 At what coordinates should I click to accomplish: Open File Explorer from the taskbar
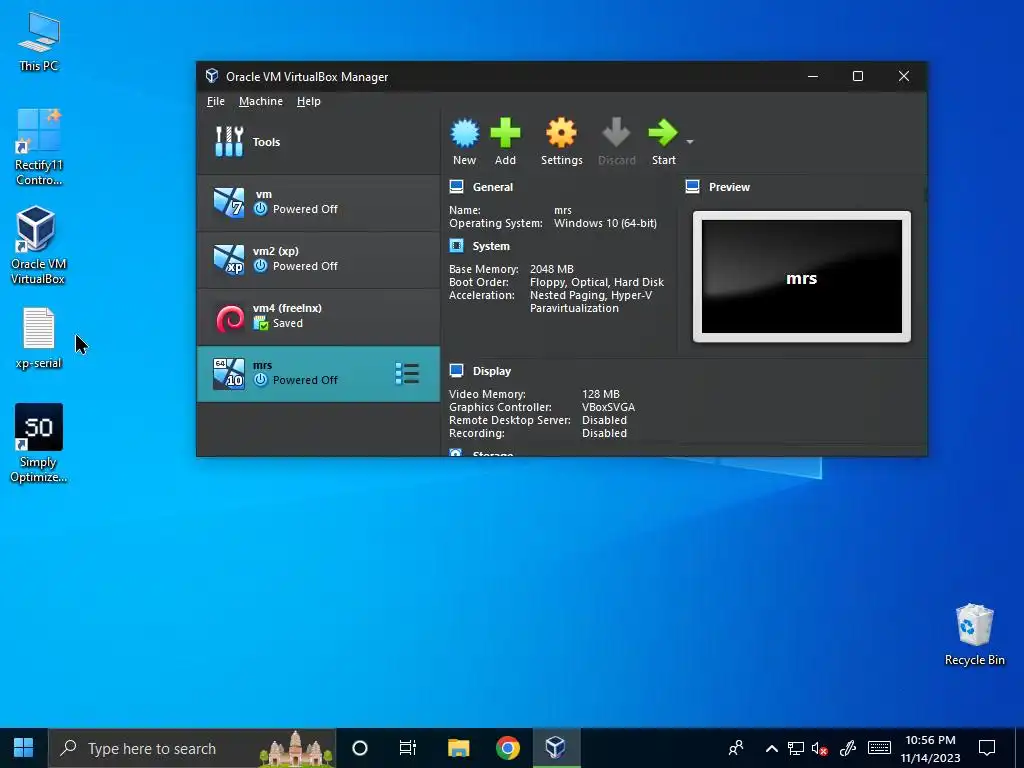[x=458, y=748]
